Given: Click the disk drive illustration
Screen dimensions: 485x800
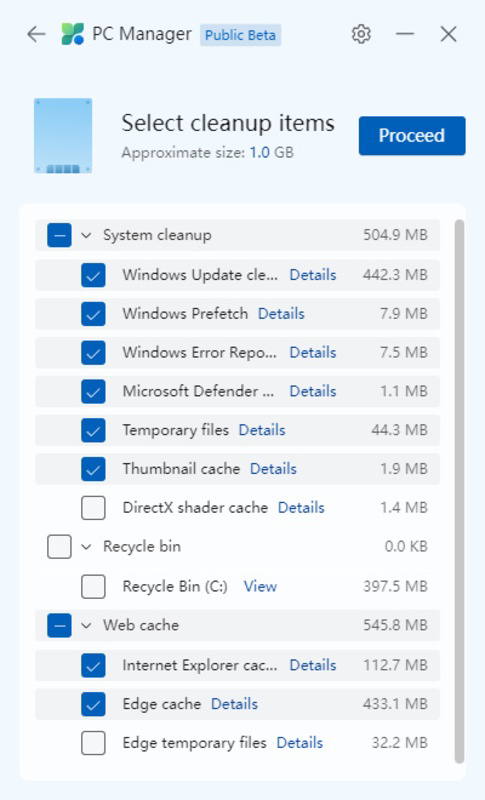Looking at the screenshot, I should coord(63,136).
